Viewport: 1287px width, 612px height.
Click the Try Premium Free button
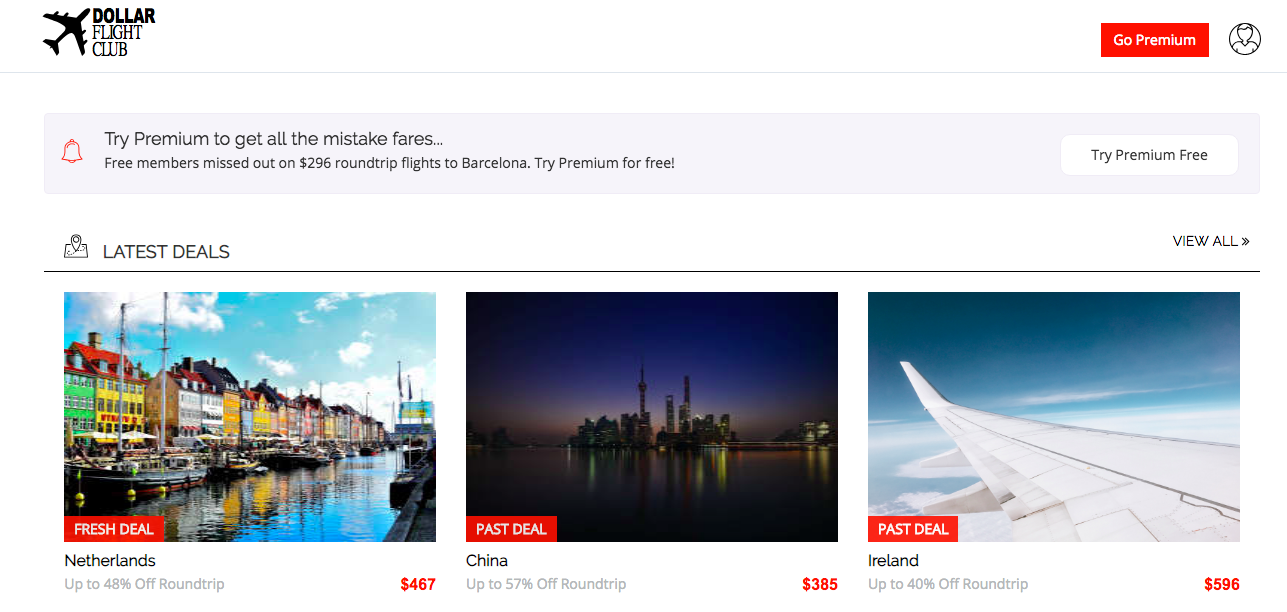(1149, 155)
